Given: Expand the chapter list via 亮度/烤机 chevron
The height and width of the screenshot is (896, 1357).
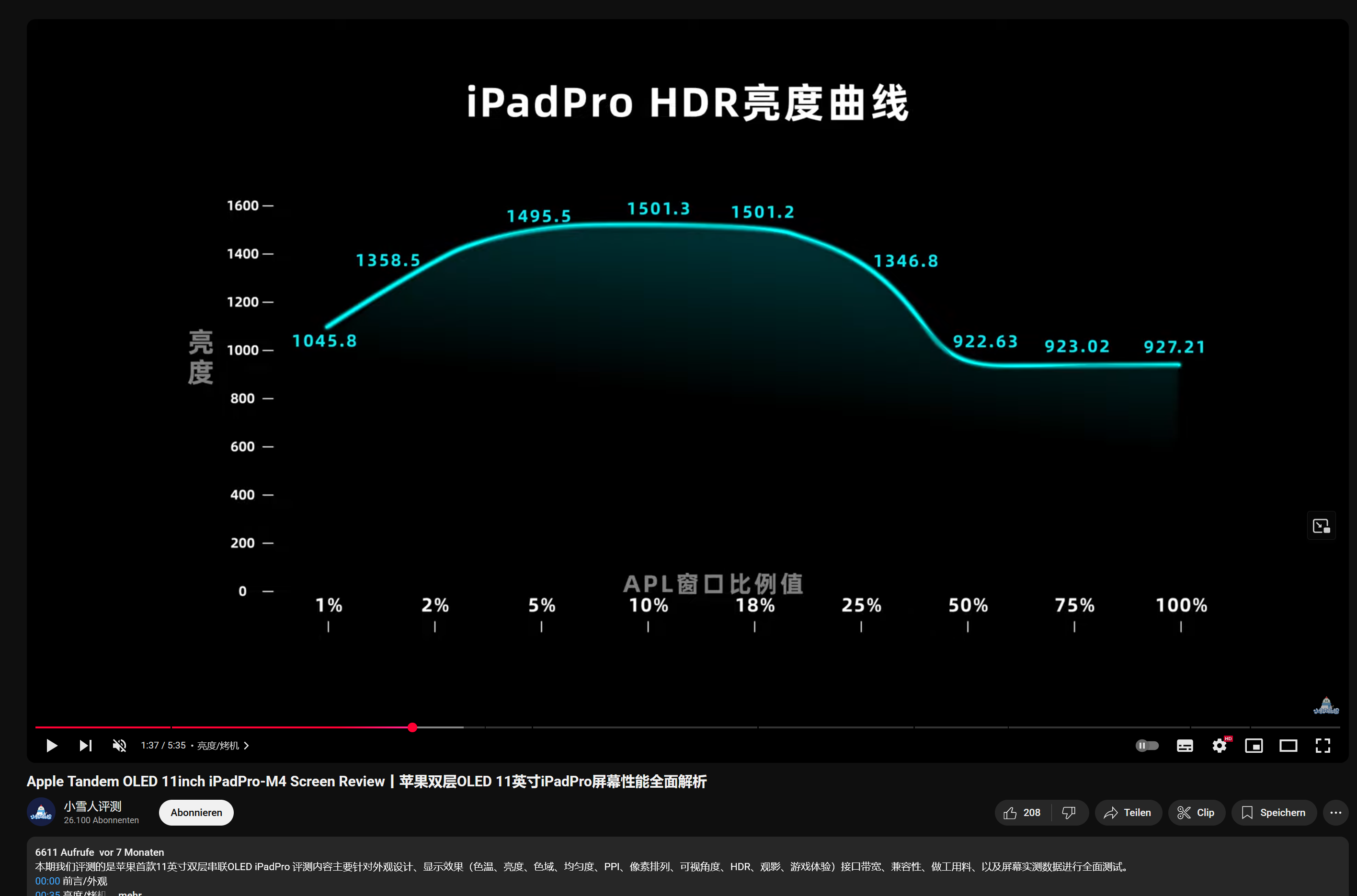Looking at the screenshot, I should click(246, 745).
